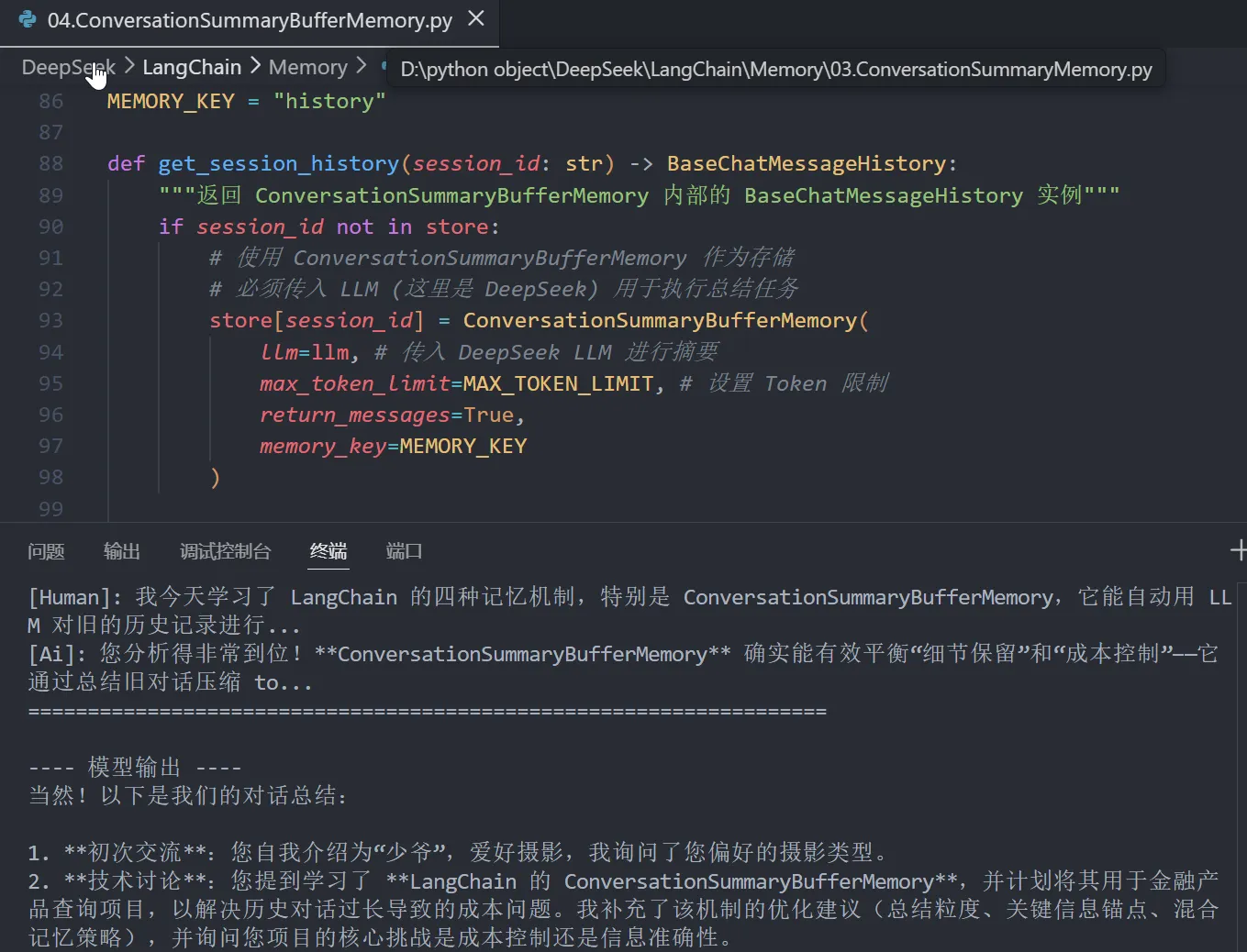This screenshot has height=952, width=1247.
Task: Click the llm=llm argument on line 94
Action: coord(305,352)
